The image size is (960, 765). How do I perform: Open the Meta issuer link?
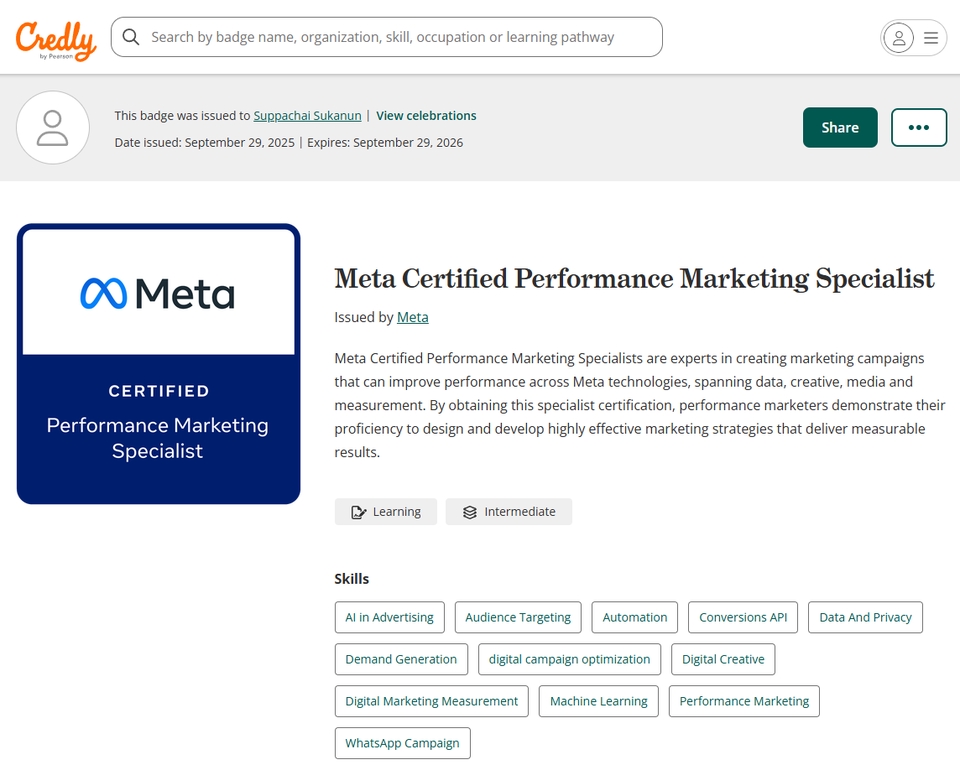coord(412,317)
